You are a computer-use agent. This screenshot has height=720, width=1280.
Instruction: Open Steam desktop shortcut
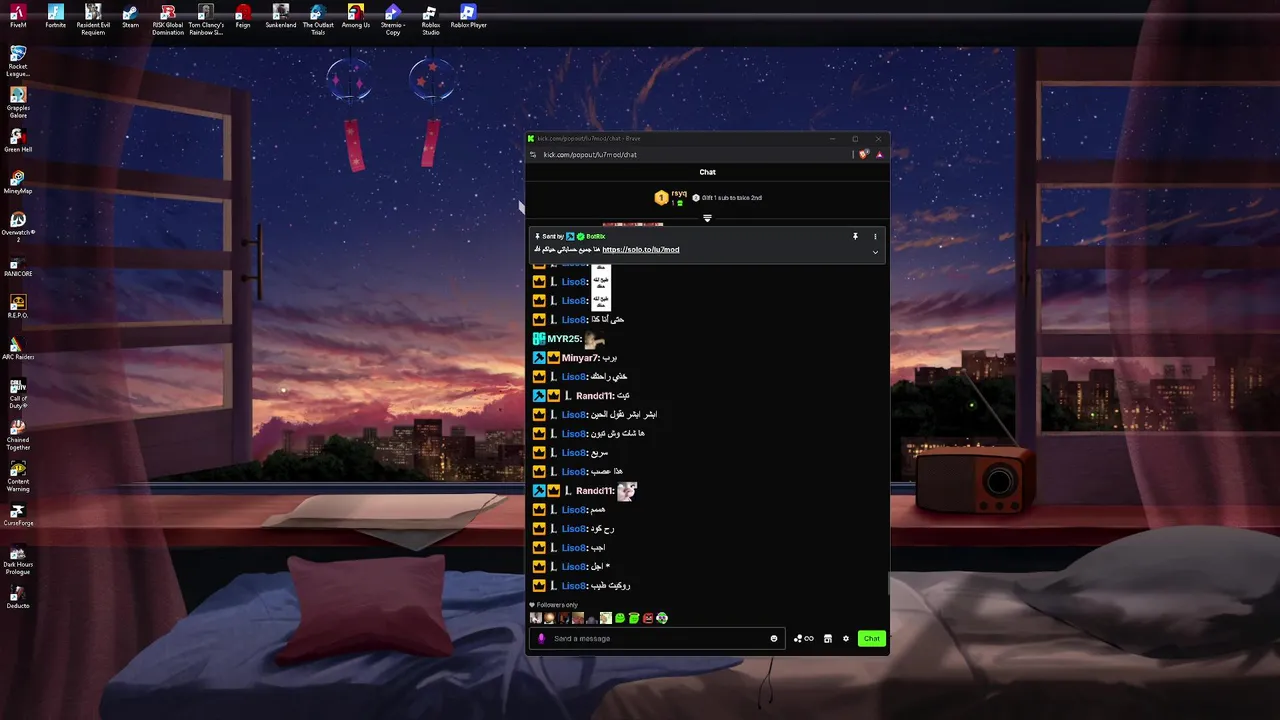[x=131, y=16]
